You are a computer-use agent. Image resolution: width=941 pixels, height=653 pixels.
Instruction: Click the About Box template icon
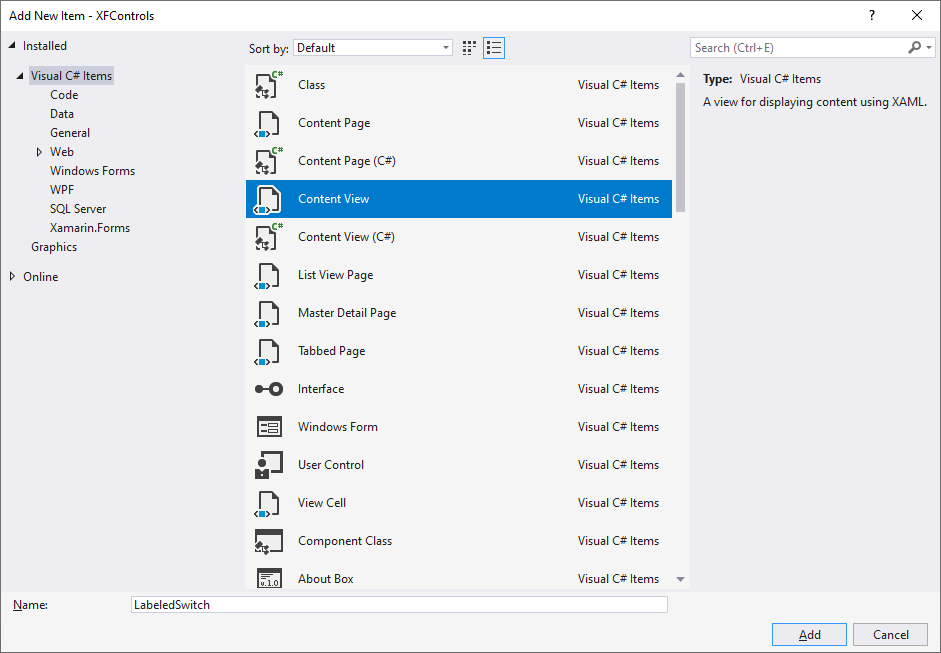(268, 579)
